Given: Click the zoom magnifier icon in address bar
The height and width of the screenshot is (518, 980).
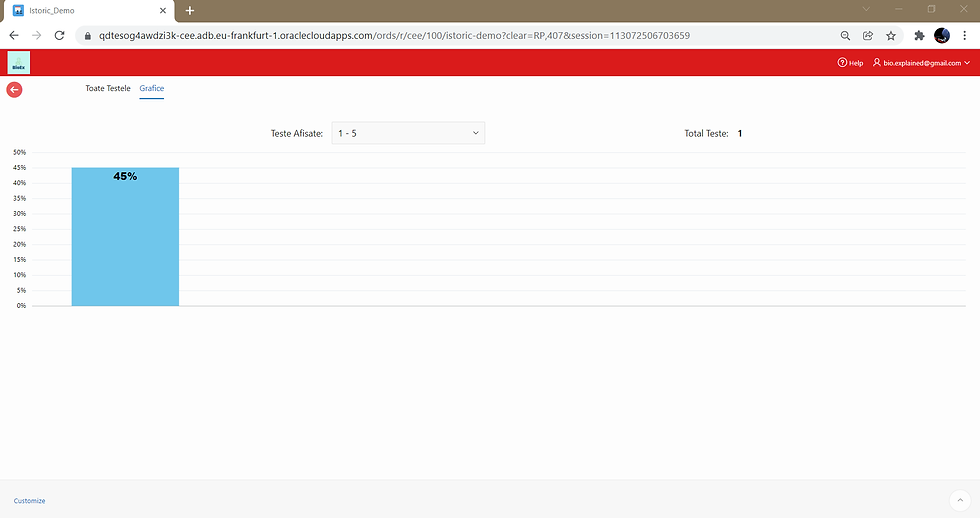Looking at the screenshot, I should click(845, 36).
